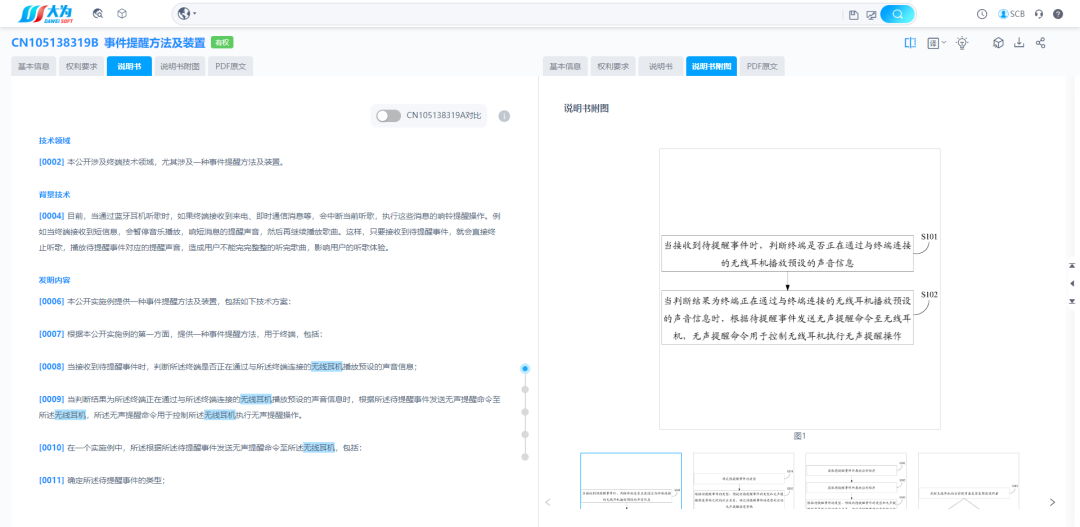Image resolution: width=1080 pixels, height=527 pixels.
Task: Select the third highlight navigation dot
Action: 525,412
